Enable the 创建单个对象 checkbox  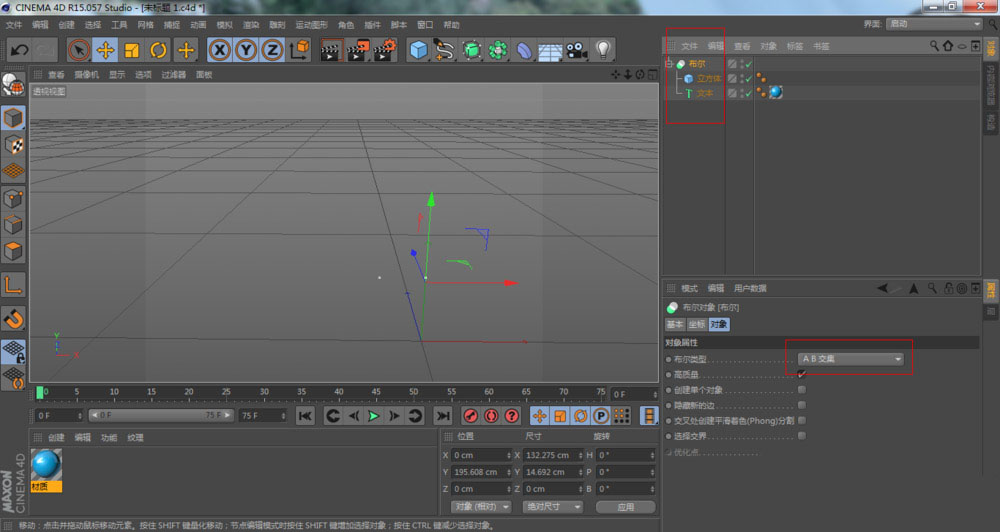pyautogui.click(x=802, y=390)
